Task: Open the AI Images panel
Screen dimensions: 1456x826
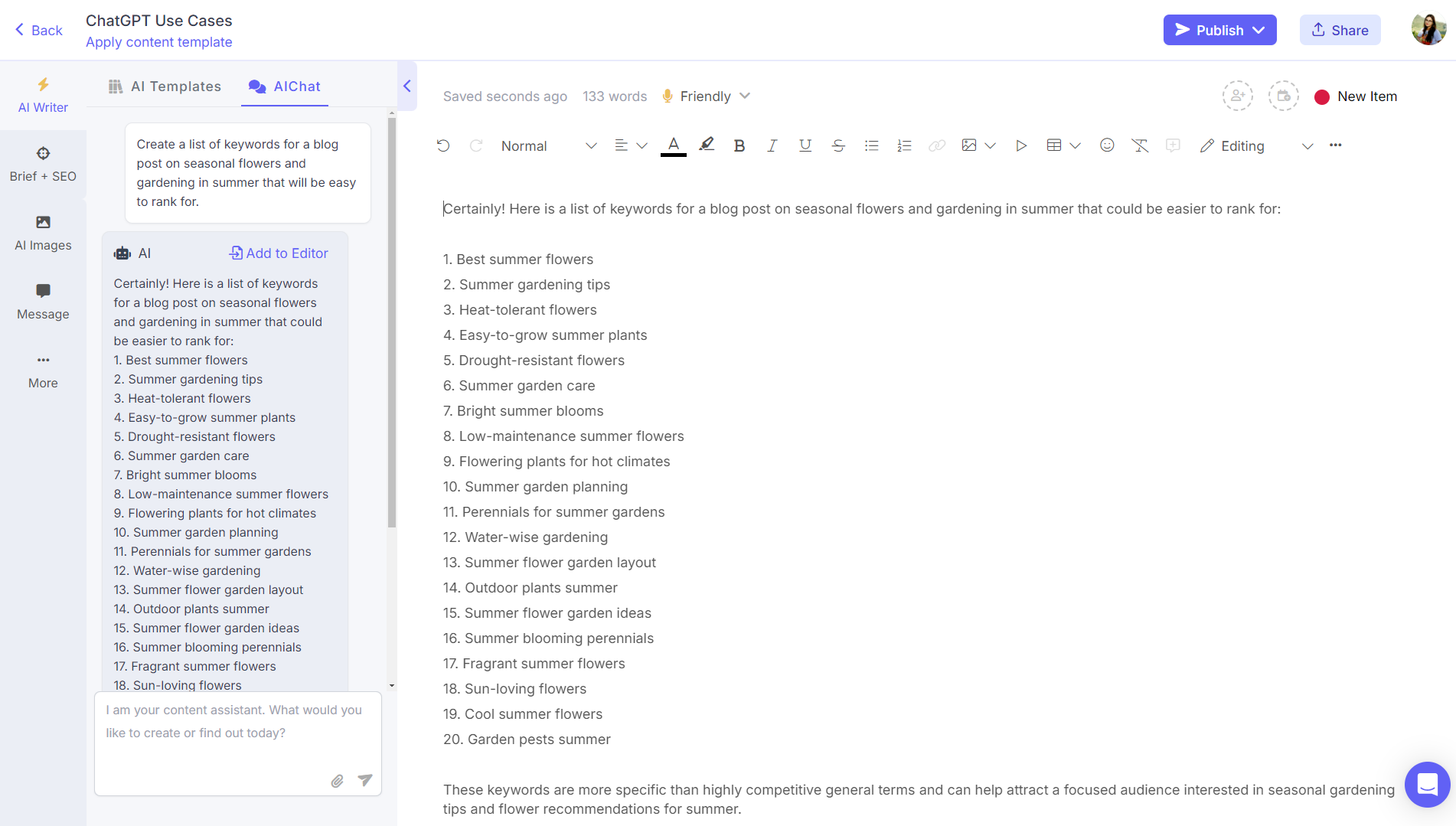Action: 43,232
